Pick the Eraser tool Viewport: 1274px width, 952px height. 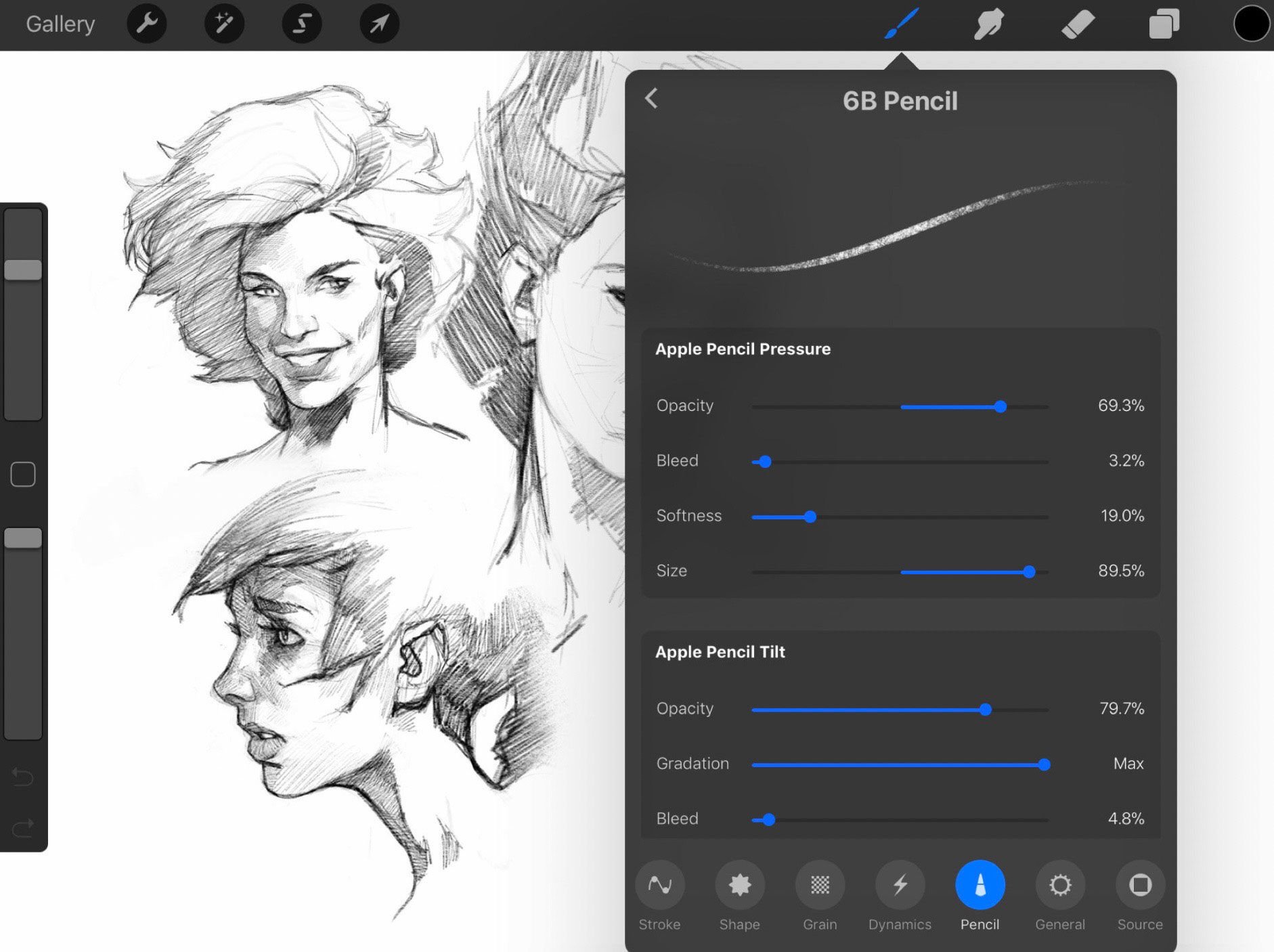pyautogui.click(x=1077, y=24)
